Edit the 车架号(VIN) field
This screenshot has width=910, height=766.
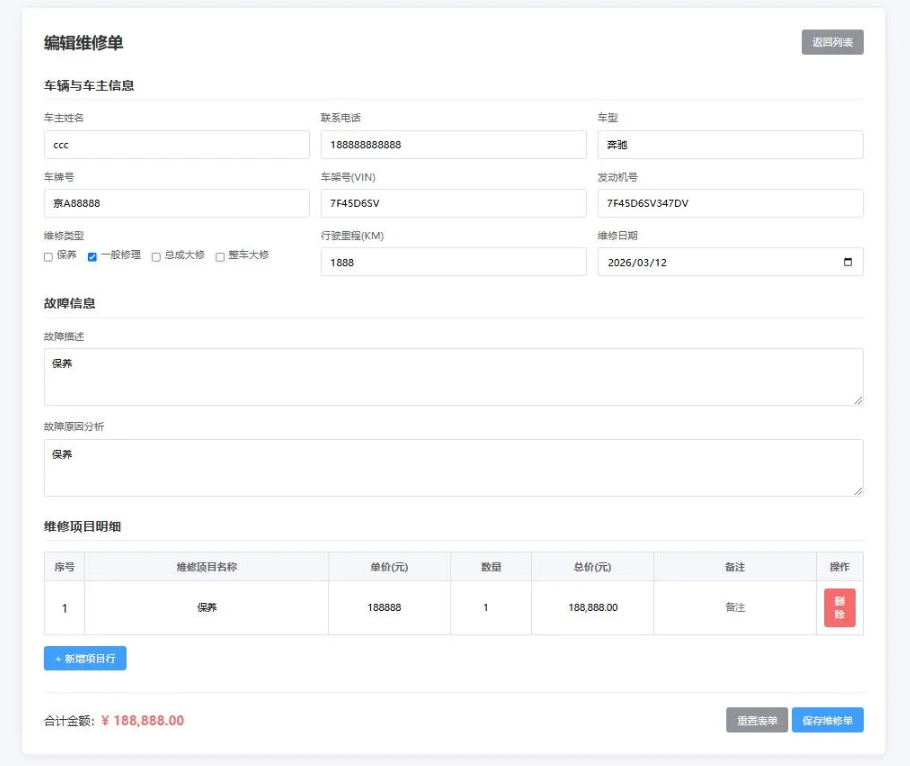[453, 204]
